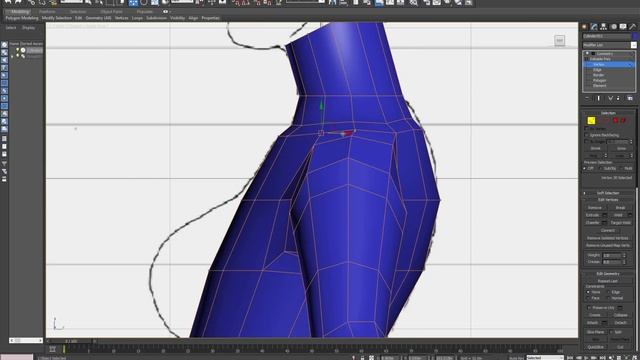The height and width of the screenshot is (360, 640).
Task: Open the Motion command panel tab
Action: (613, 27)
